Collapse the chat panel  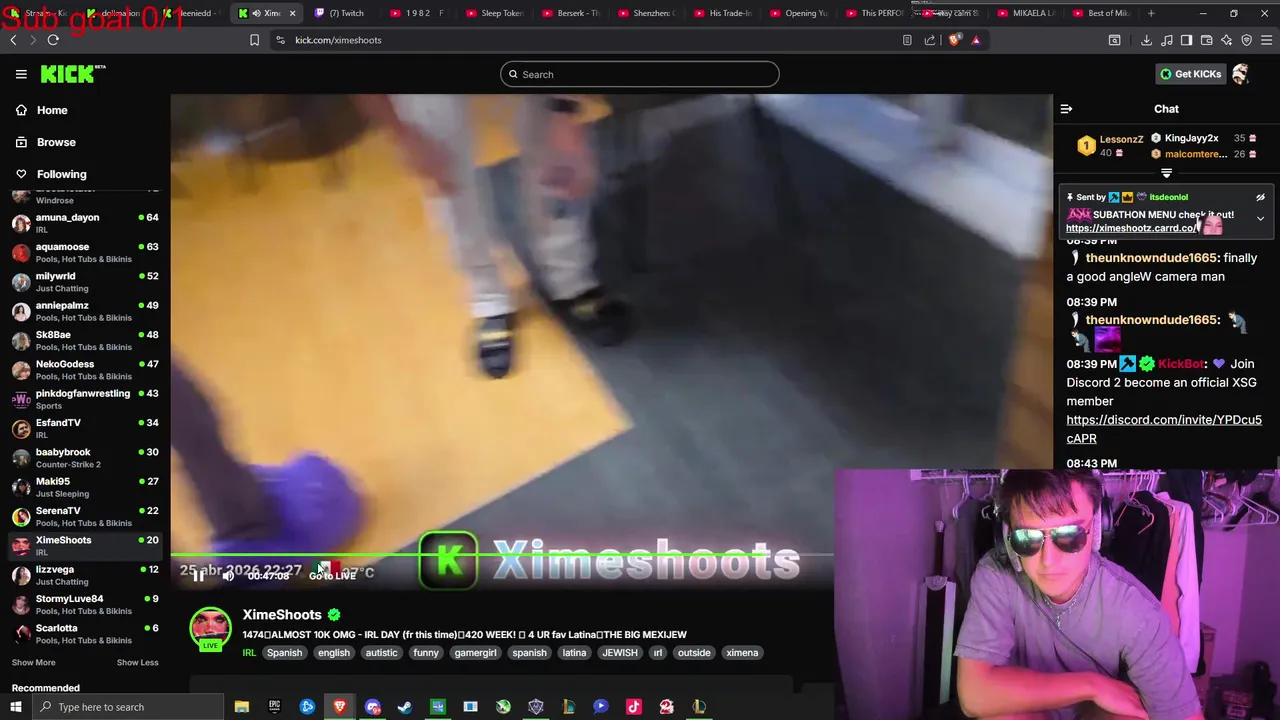[1066, 109]
